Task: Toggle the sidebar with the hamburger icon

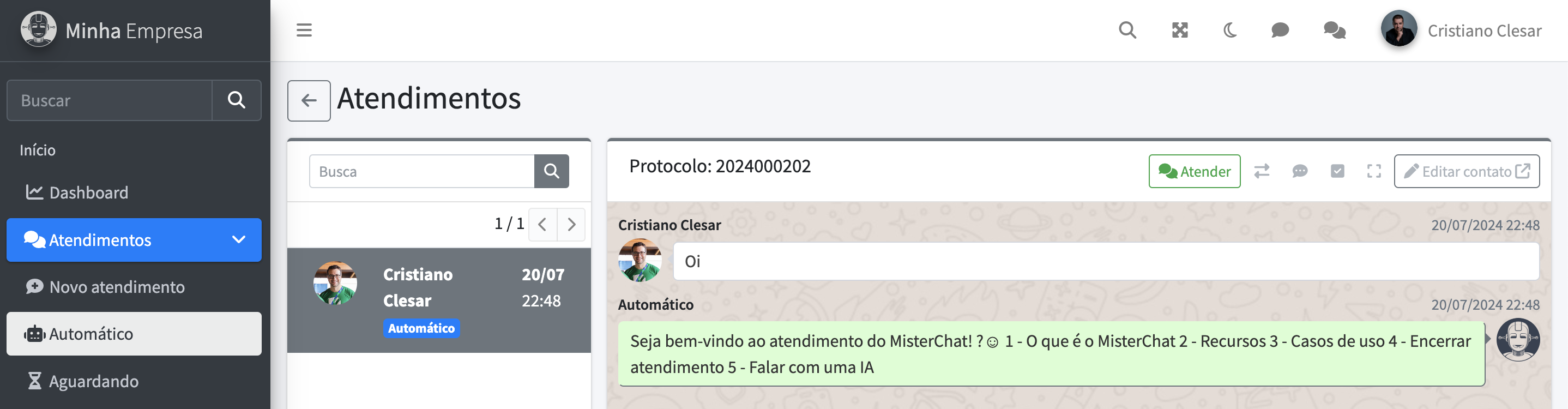Action: [x=304, y=31]
